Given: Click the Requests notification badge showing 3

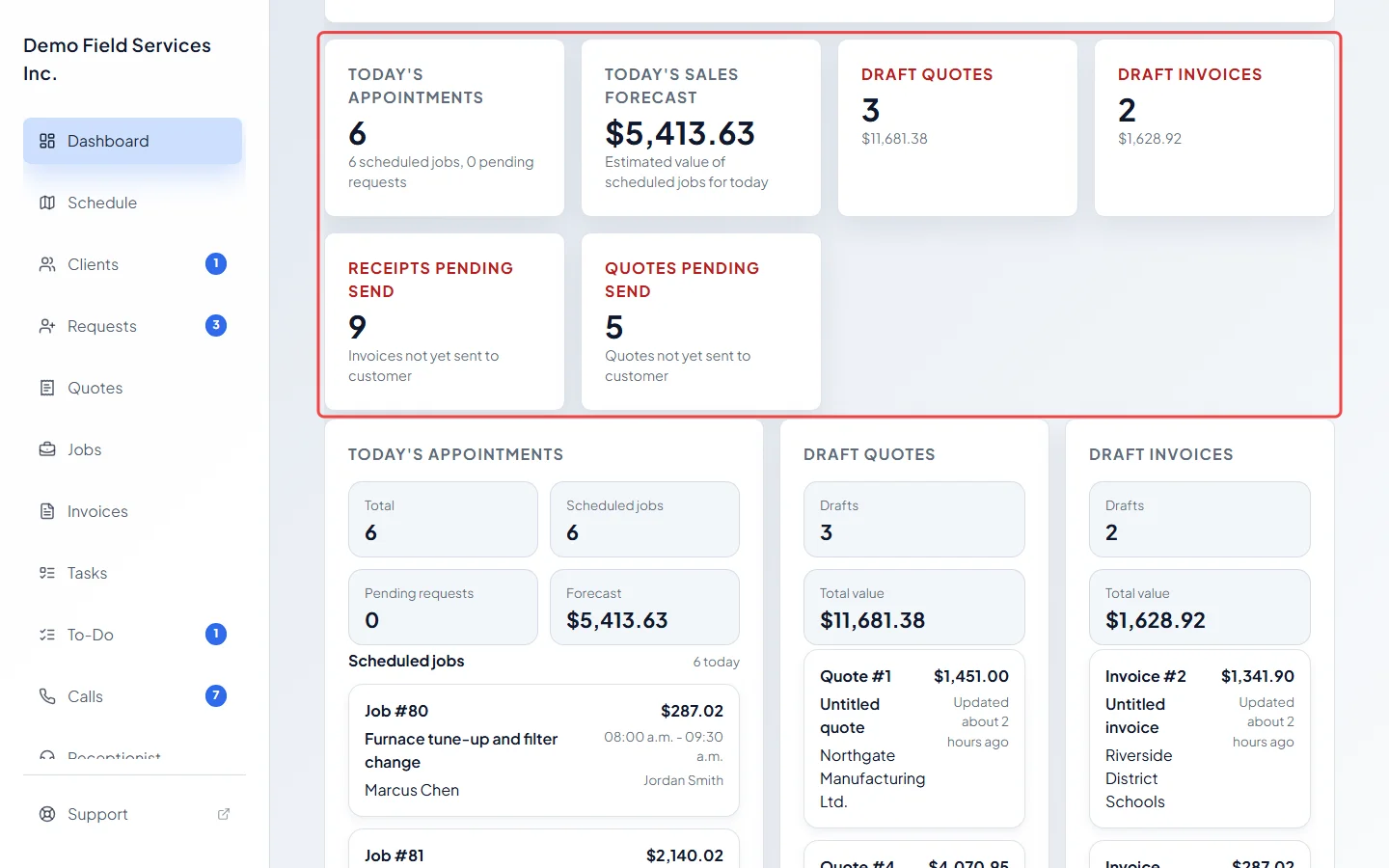Looking at the screenshot, I should [x=216, y=325].
